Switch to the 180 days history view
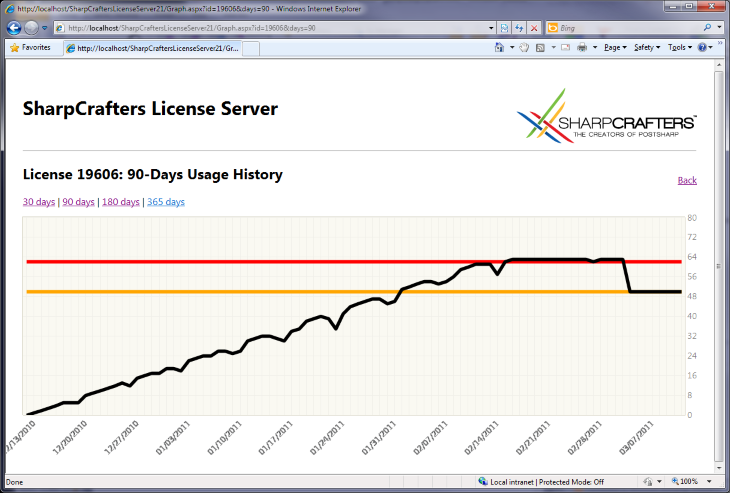The image size is (730, 493). [x=121, y=202]
